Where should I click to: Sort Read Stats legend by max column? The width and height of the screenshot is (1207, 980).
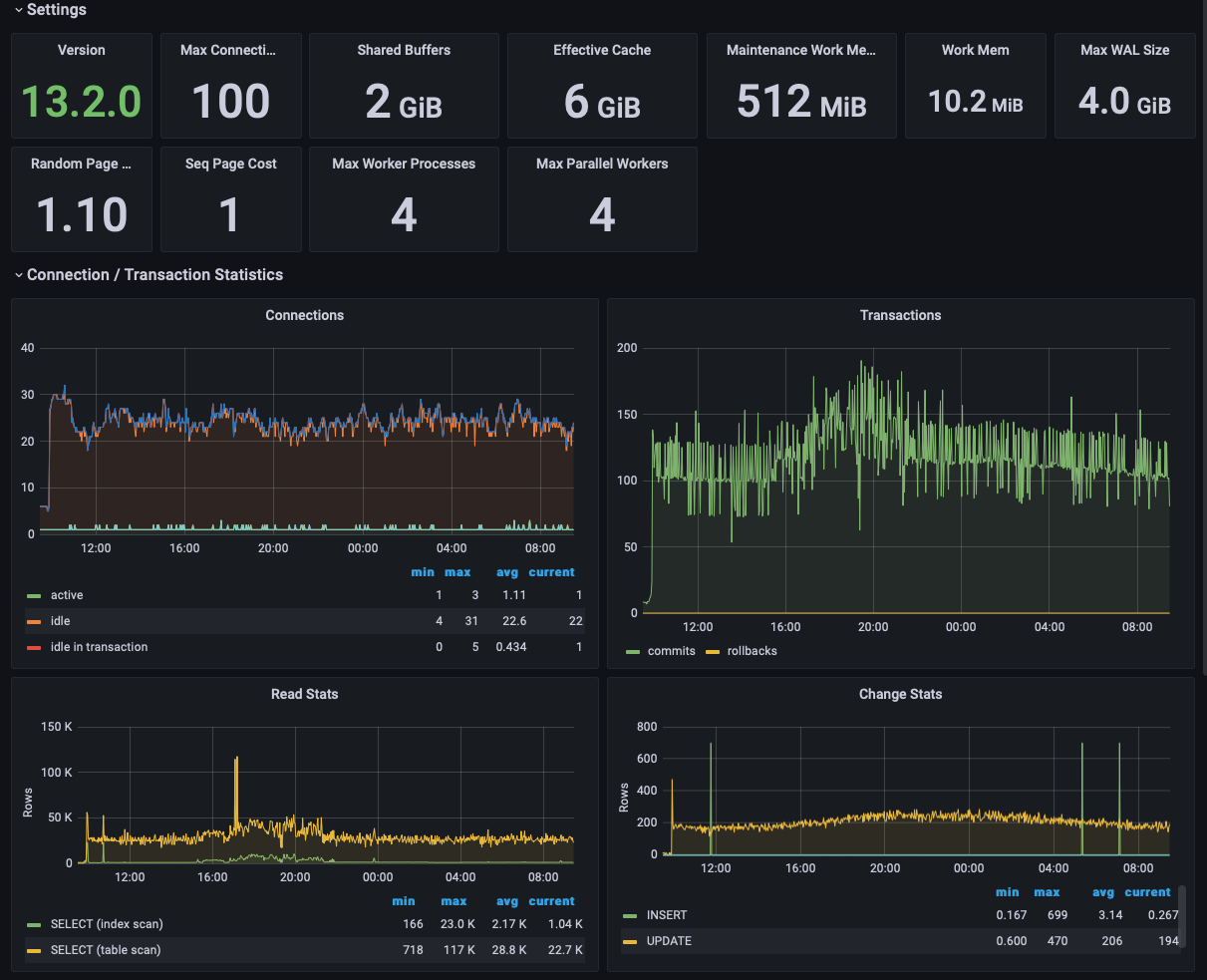[x=453, y=901]
